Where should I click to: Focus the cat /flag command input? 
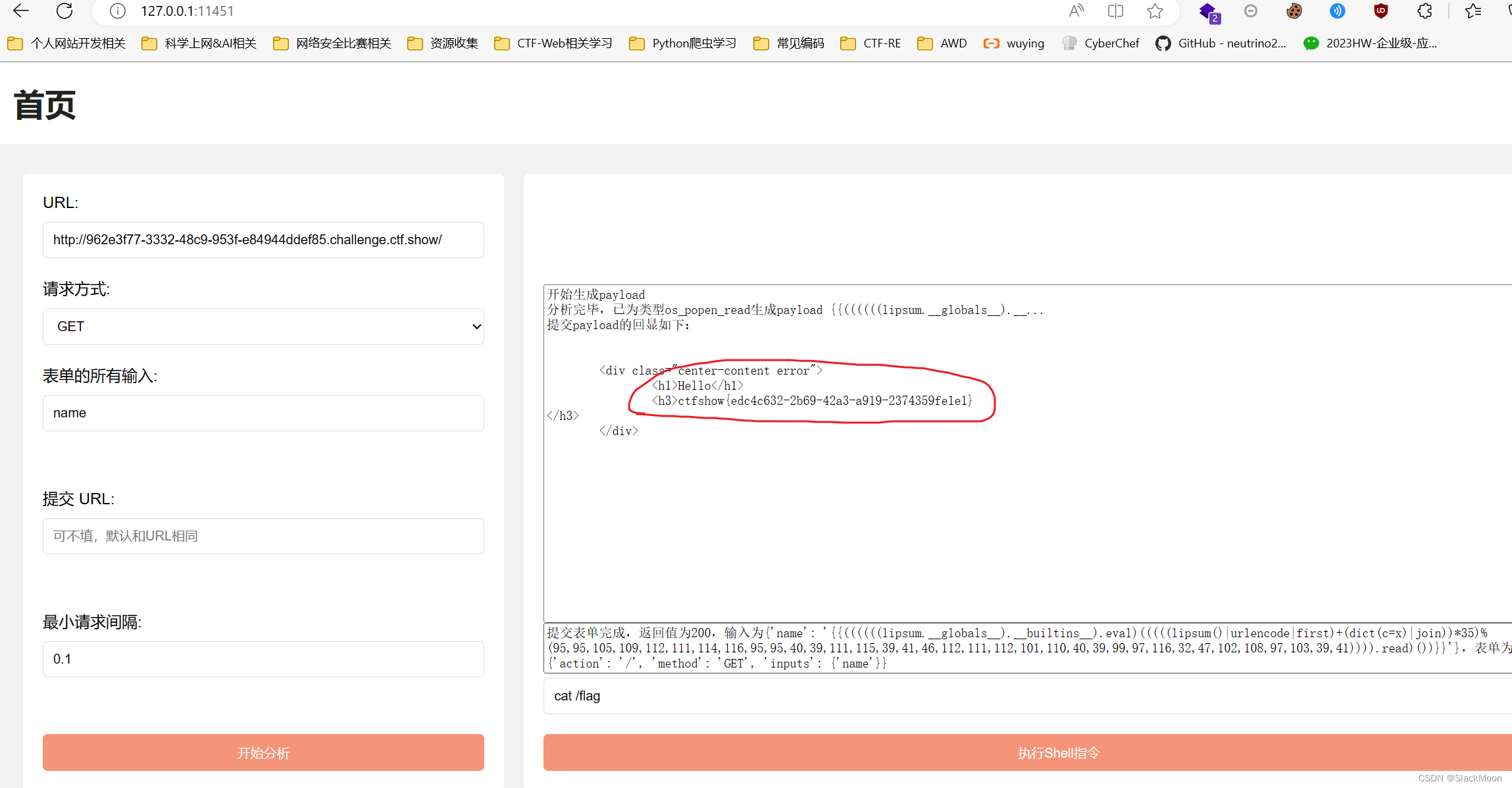tap(1026, 696)
